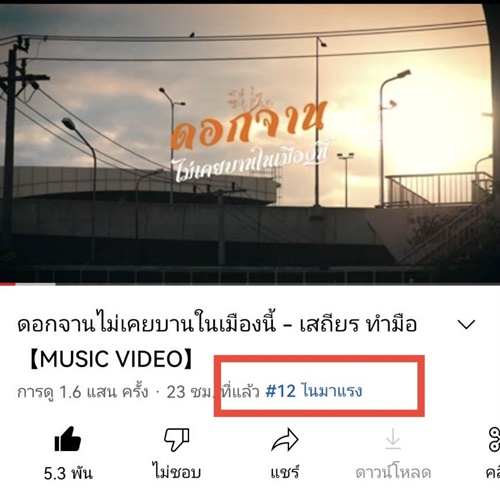Open the #12 trending link
500x490 pixels.
click(314, 391)
